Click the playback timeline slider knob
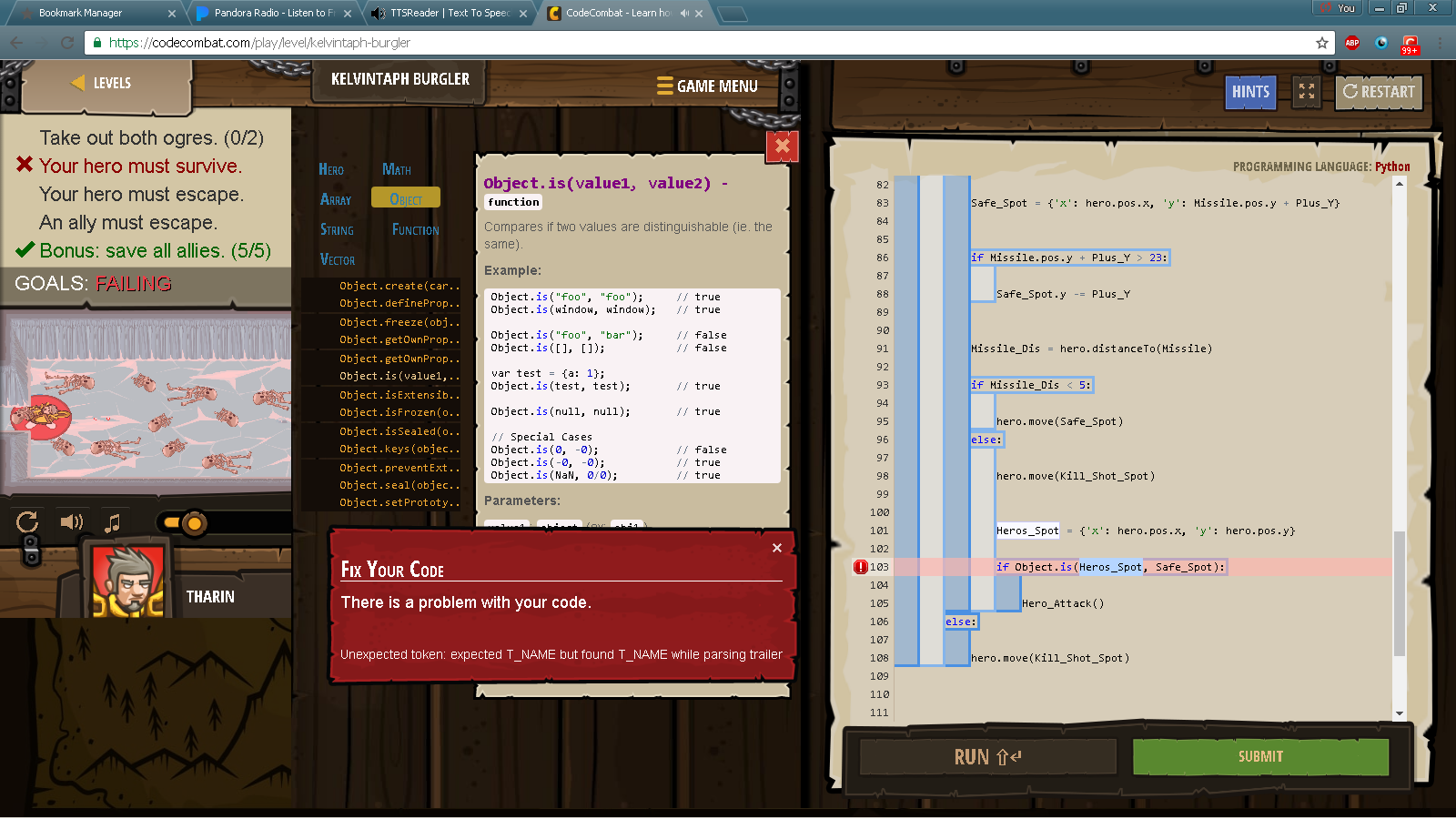The image size is (1456, 819). tap(194, 523)
